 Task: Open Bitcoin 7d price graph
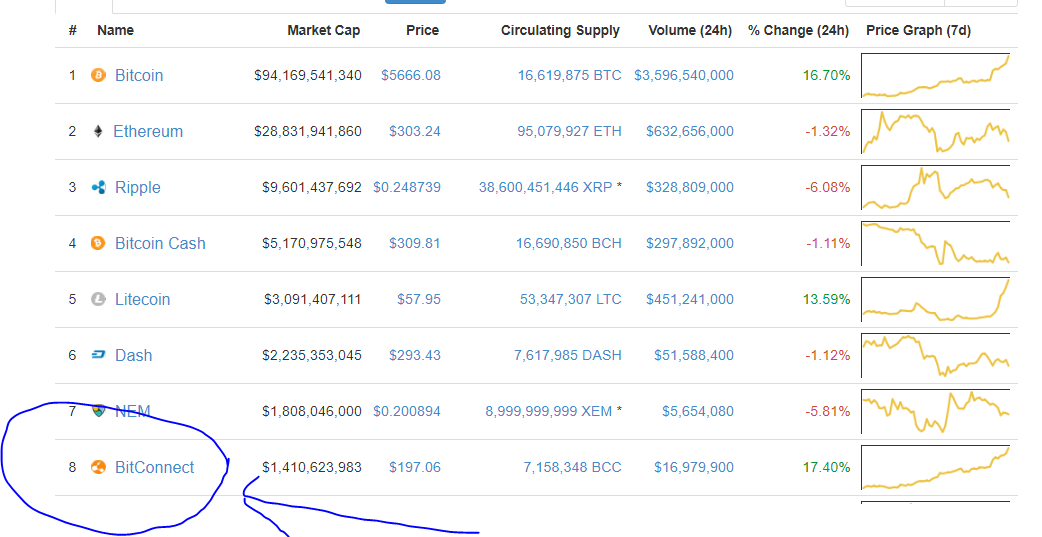936,75
